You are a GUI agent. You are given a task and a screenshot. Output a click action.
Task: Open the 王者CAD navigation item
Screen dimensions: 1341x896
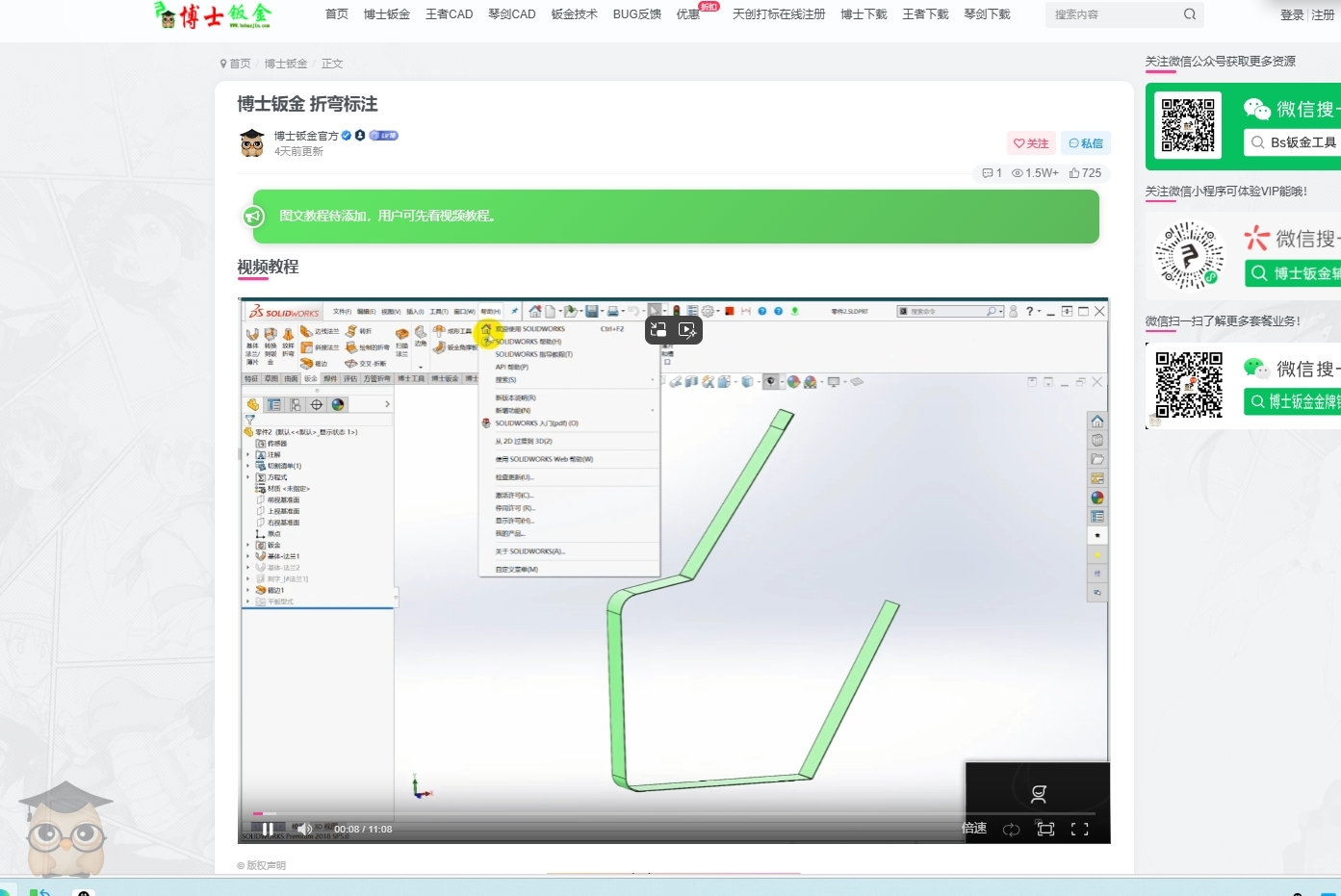449,14
